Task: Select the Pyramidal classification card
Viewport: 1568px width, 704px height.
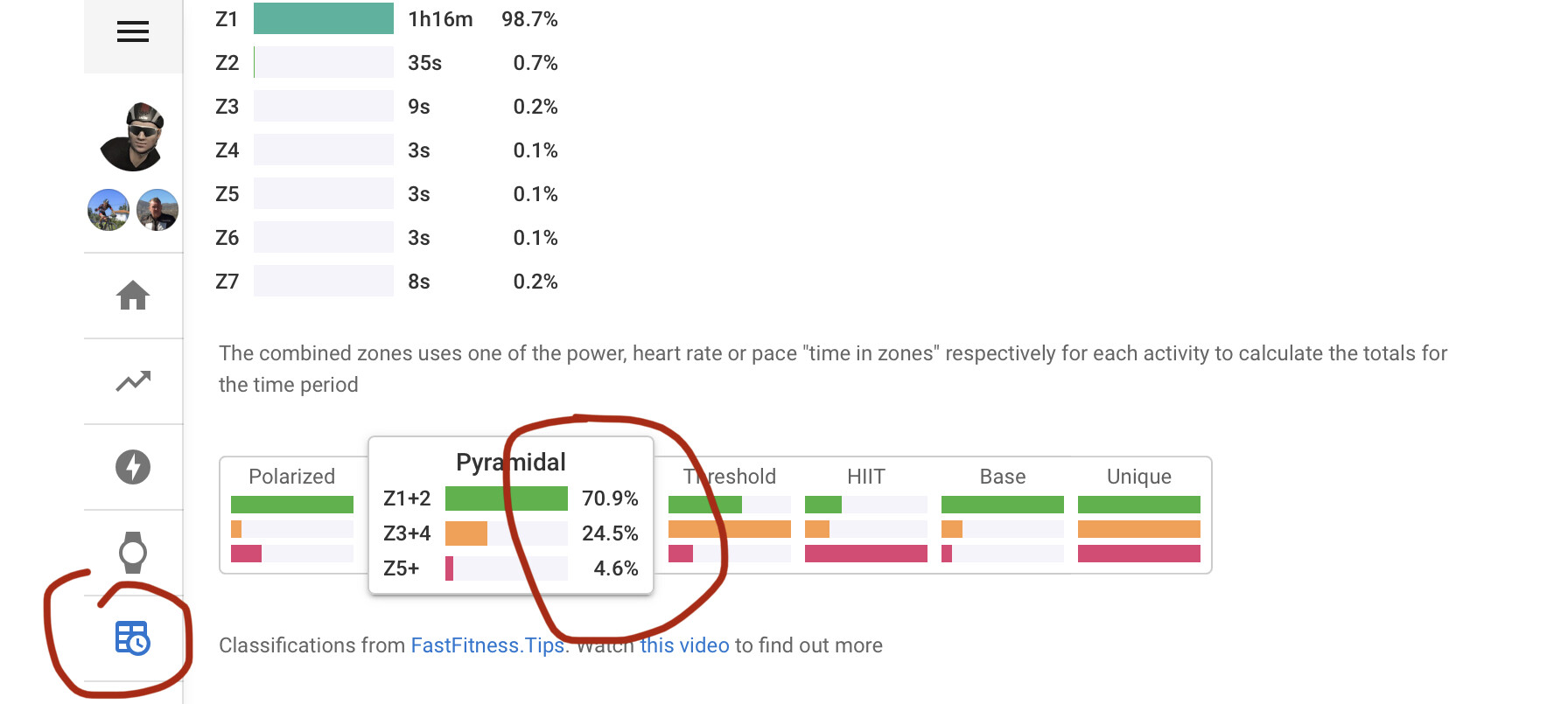Action: pos(511,515)
